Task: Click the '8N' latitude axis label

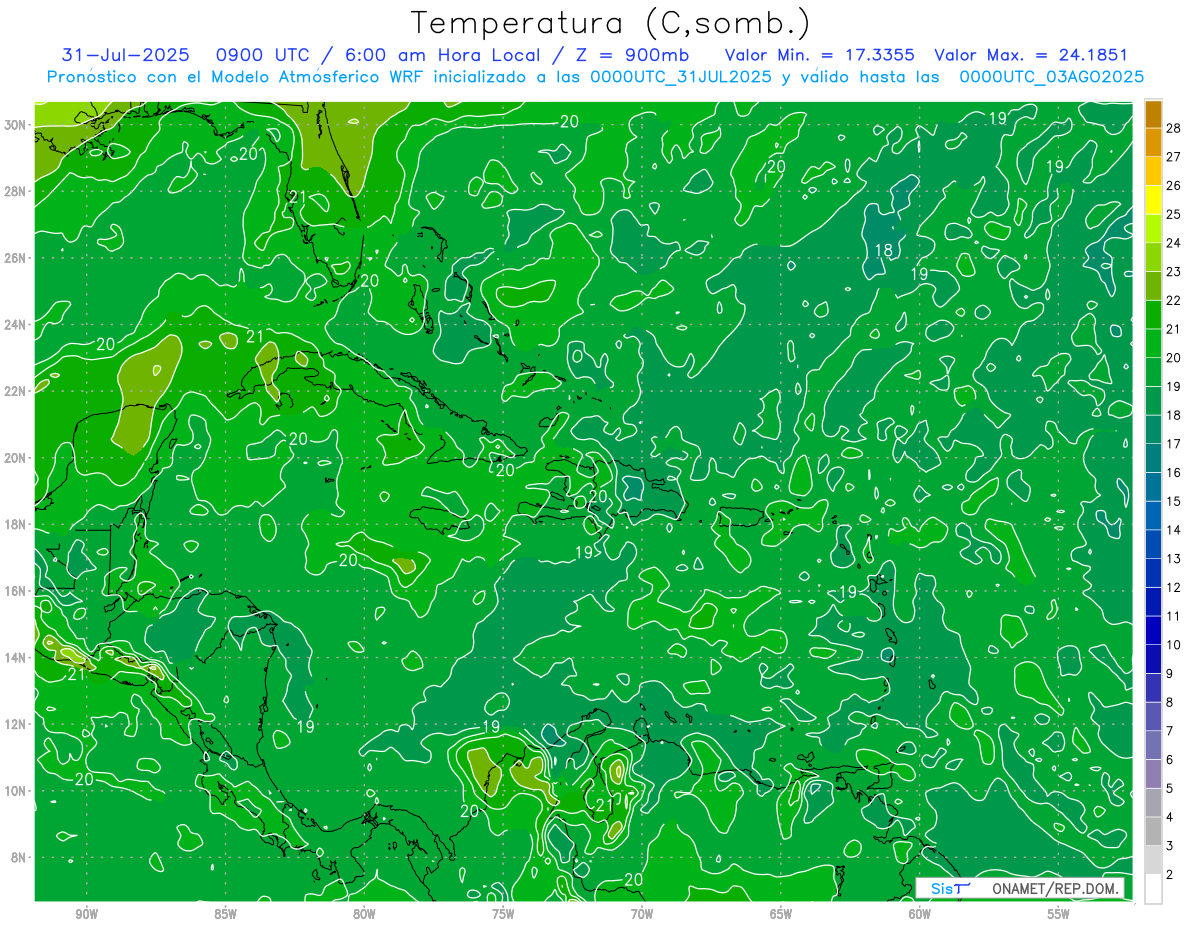Action: (18, 857)
